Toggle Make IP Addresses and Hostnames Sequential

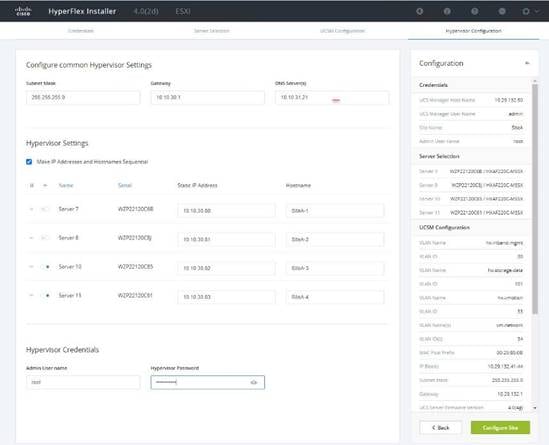[29, 162]
